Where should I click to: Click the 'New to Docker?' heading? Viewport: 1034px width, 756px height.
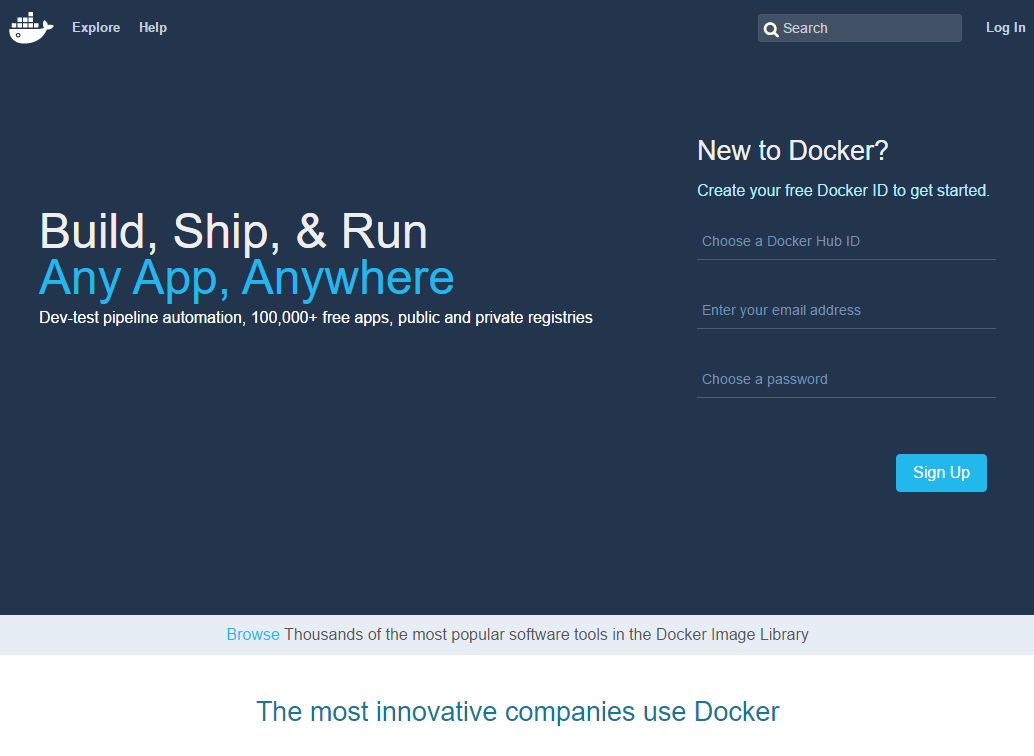tap(793, 151)
